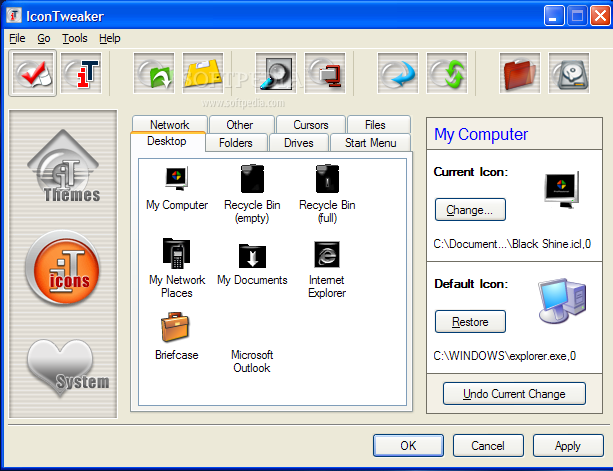Click Undo Current Change button
Screen dimensions: 613x471
point(514,394)
